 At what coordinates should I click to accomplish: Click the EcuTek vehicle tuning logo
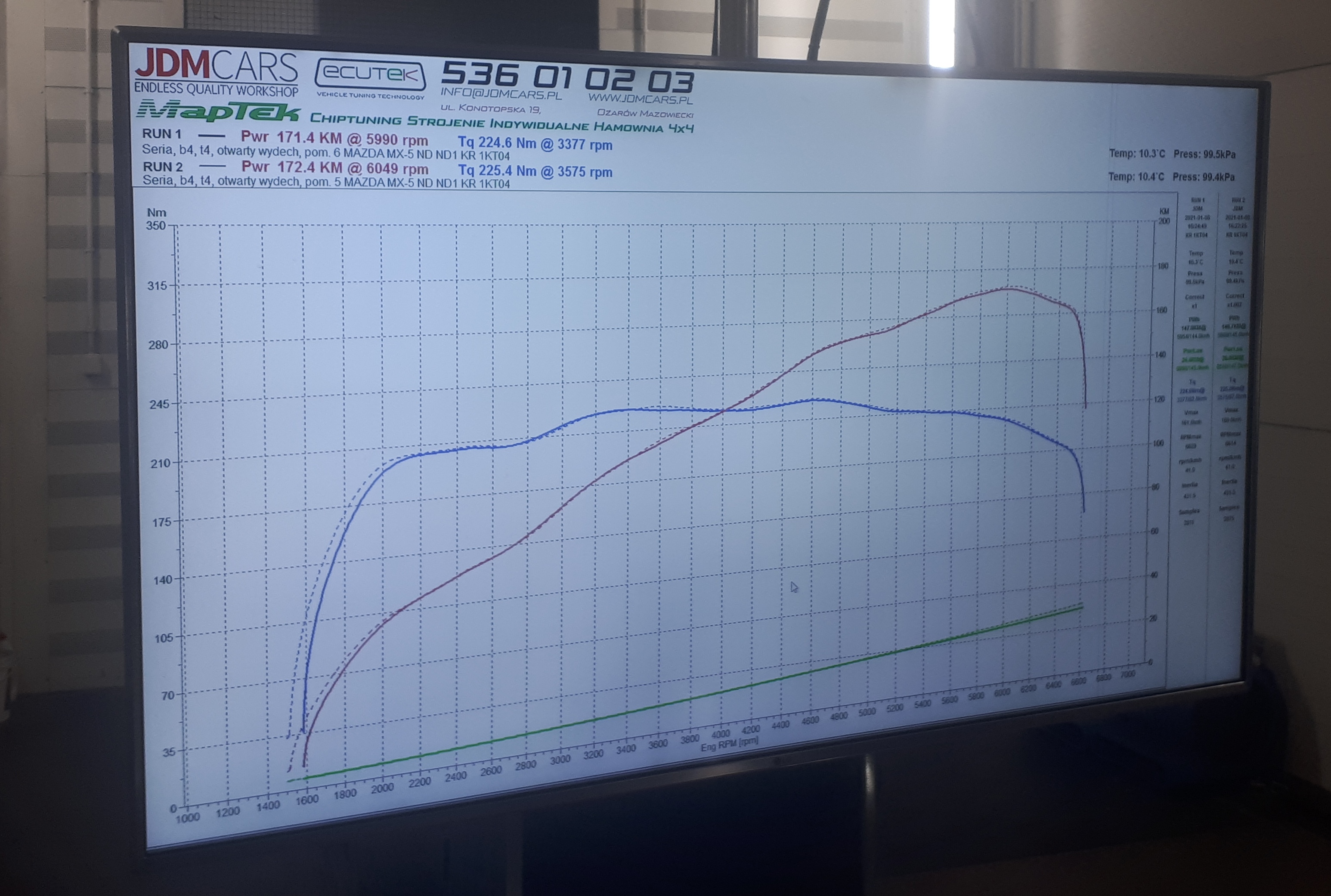370,78
